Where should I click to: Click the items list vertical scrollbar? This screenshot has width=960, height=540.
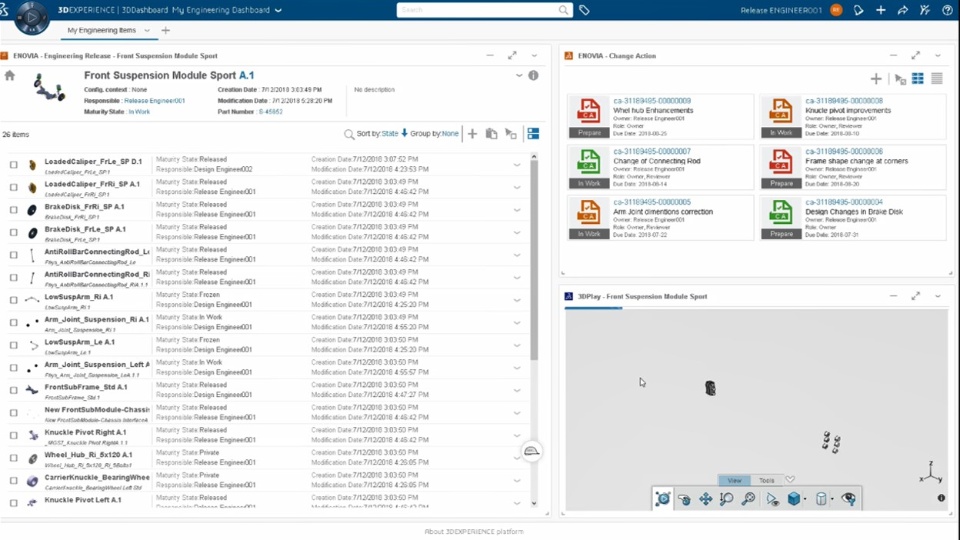pyautogui.click(x=534, y=260)
